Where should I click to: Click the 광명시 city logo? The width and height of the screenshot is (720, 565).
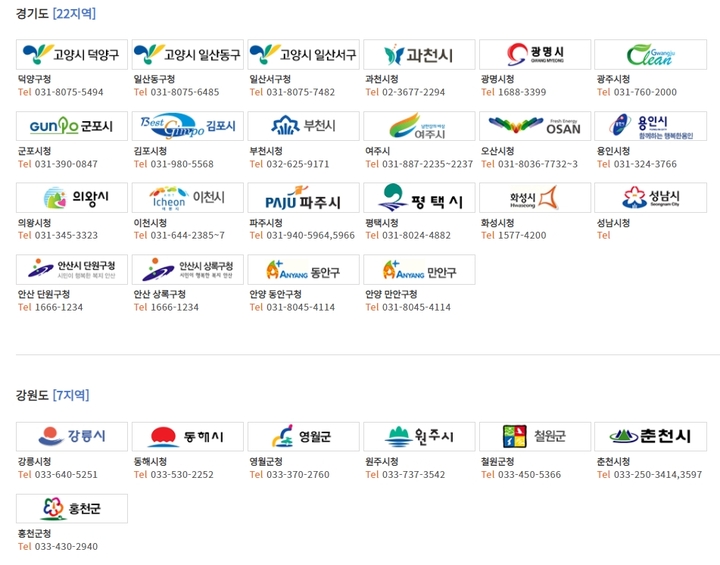(x=535, y=55)
